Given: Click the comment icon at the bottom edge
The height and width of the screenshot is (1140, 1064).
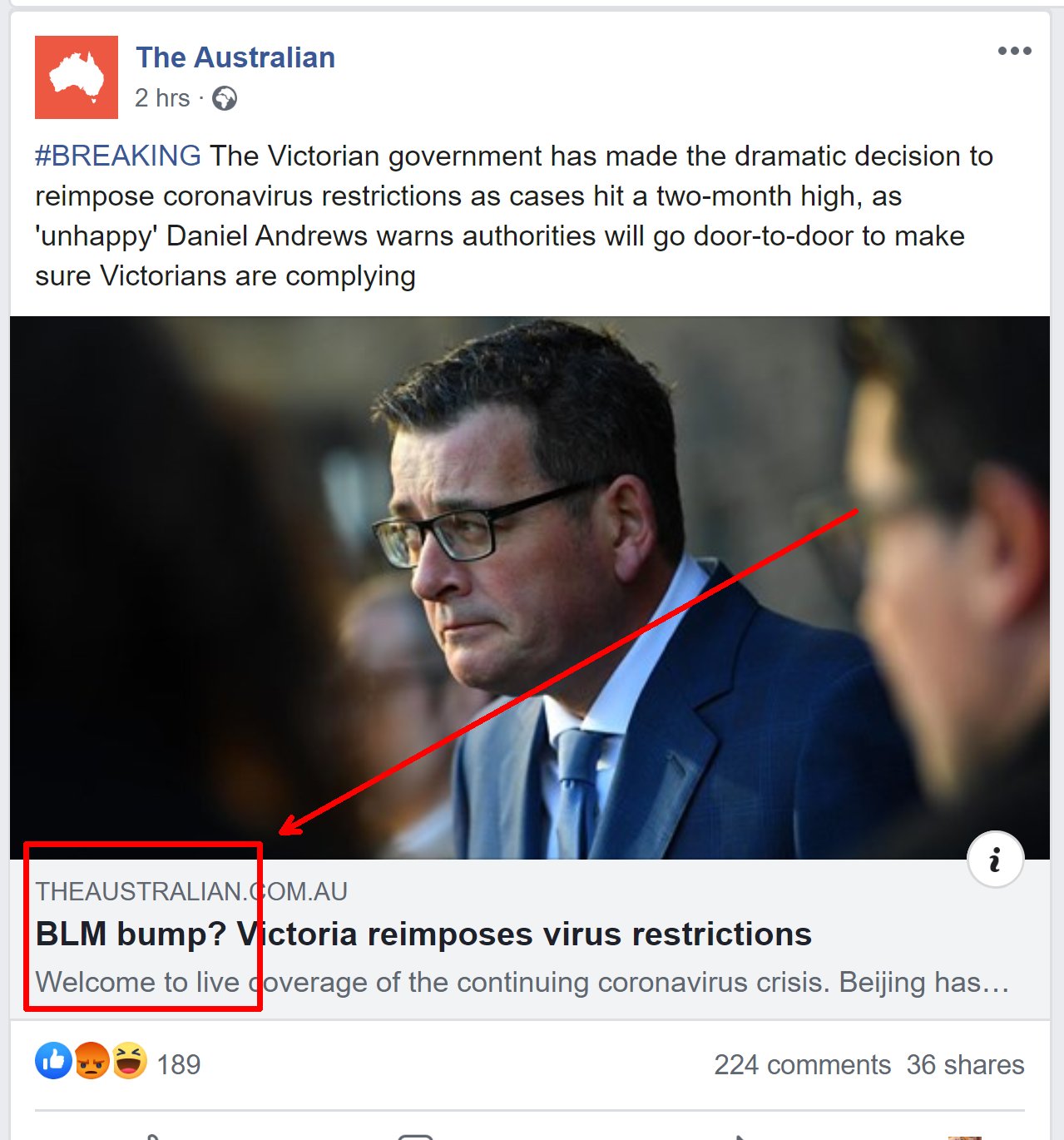Looking at the screenshot, I should pos(416,1136).
